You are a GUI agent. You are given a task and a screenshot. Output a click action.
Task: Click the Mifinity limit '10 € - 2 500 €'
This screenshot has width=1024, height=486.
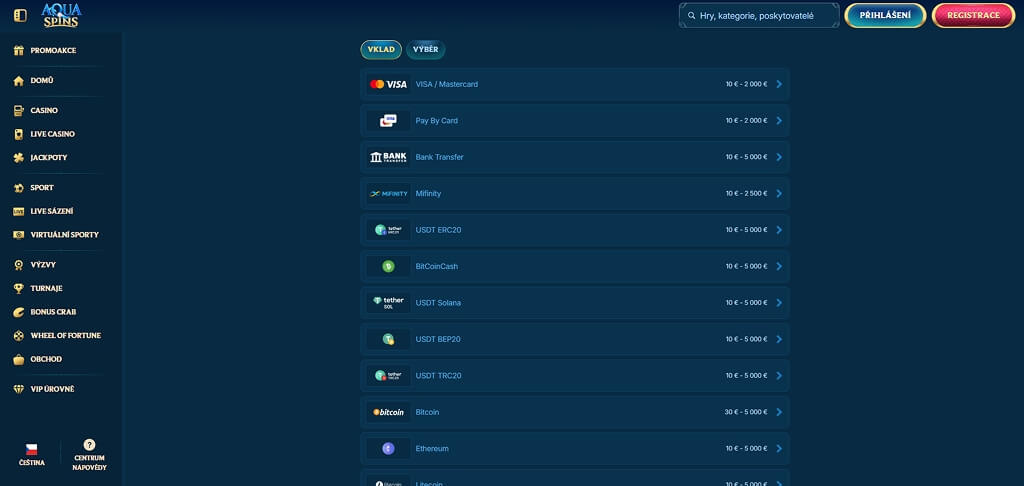[x=746, y=193]
